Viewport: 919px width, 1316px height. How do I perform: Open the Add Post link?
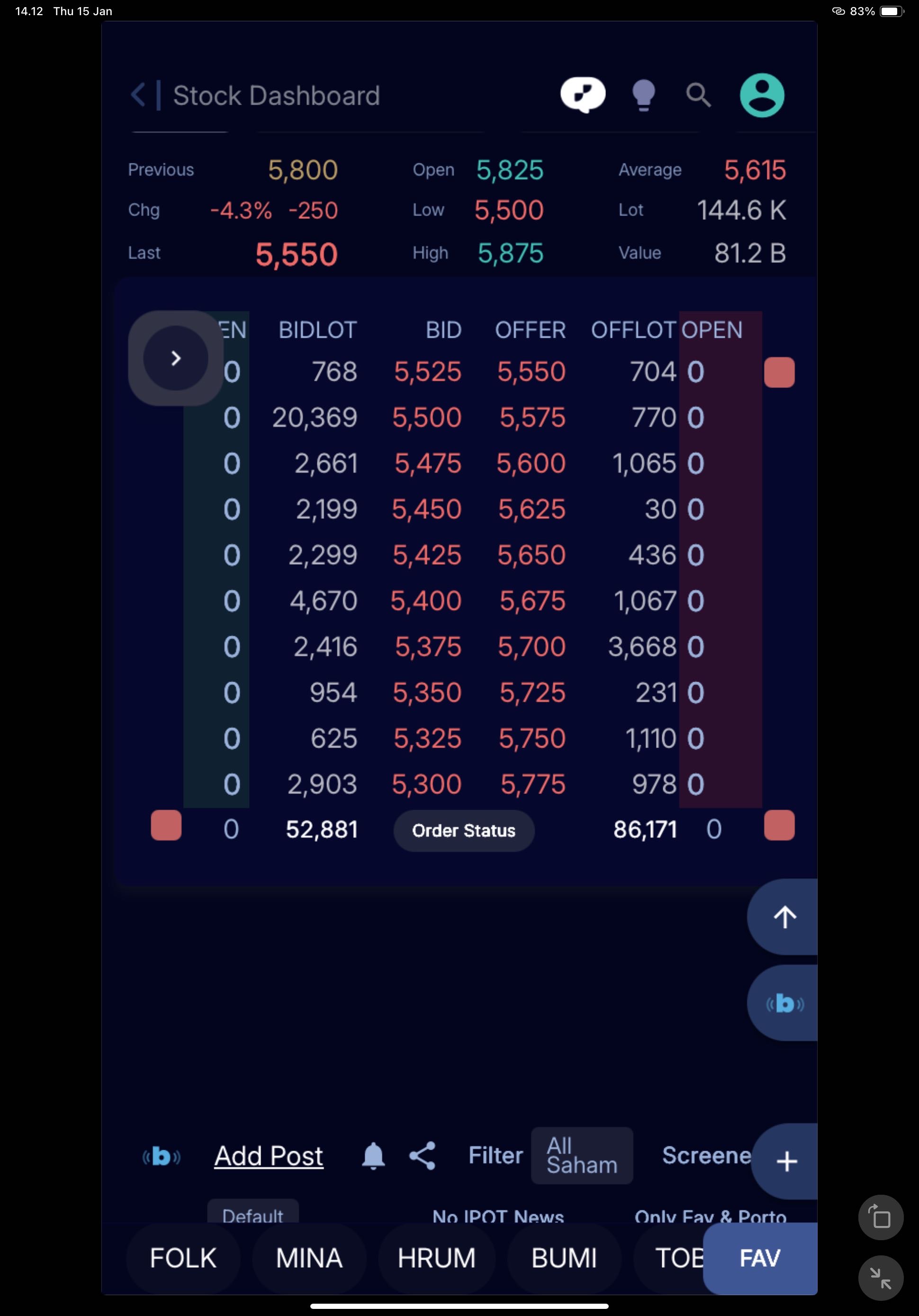[268, 1155]
